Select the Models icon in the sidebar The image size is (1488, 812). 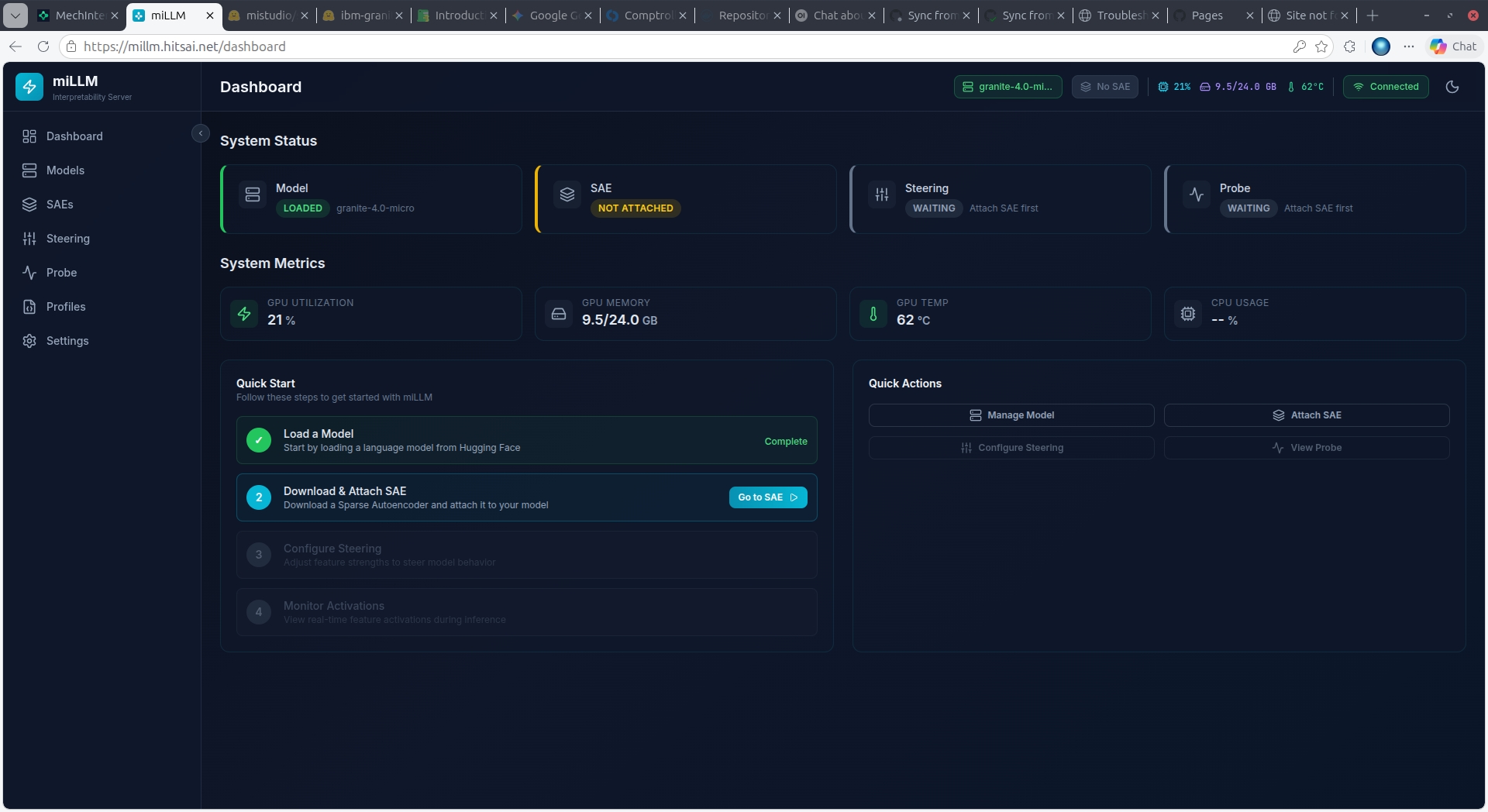(29, 170)
